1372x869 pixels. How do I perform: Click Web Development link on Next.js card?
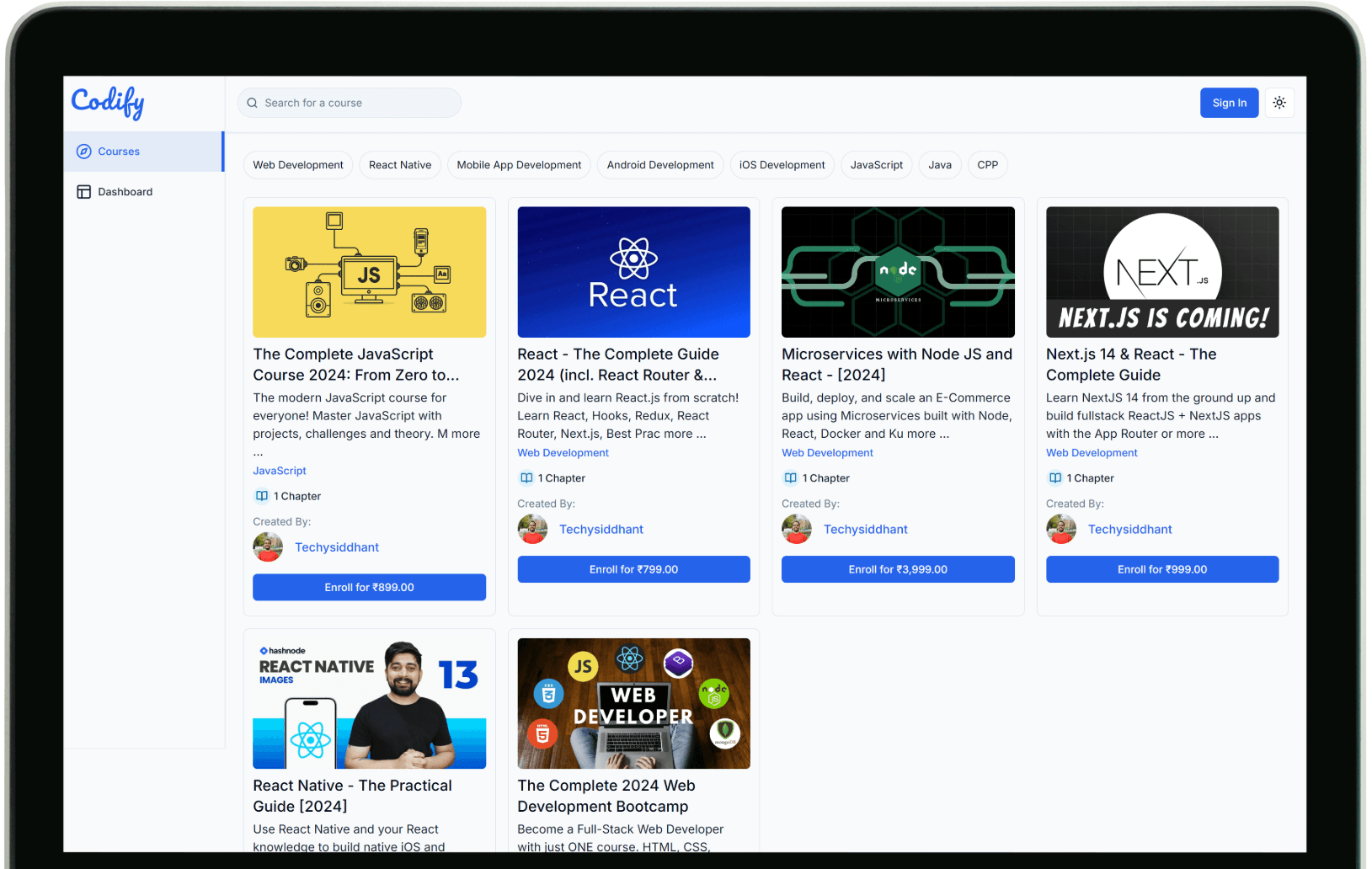pyautogui.click(x=1092, y=453)
